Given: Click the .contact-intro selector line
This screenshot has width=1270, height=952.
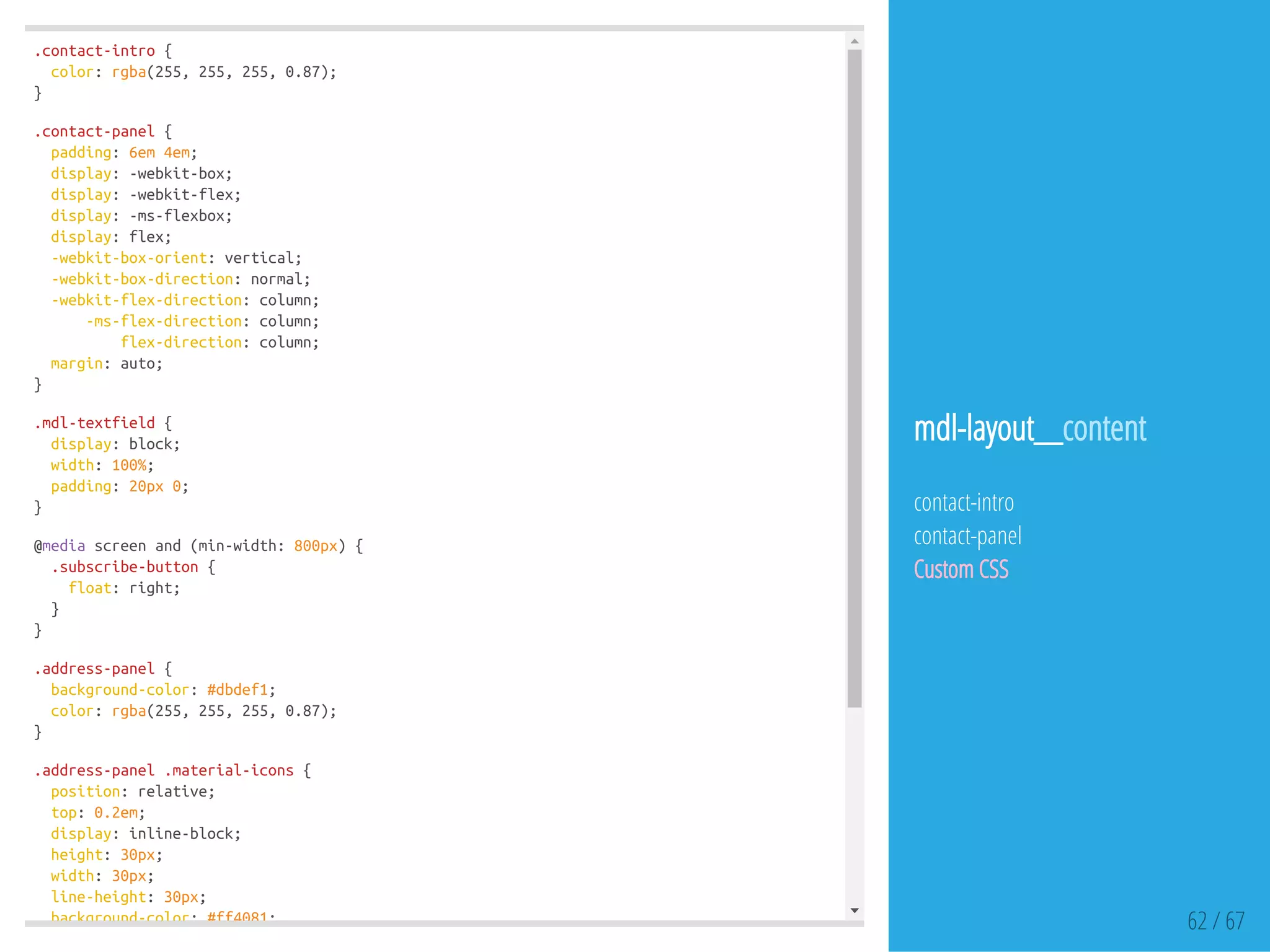Looking at the screenshot, I should [x=103, y=51].
